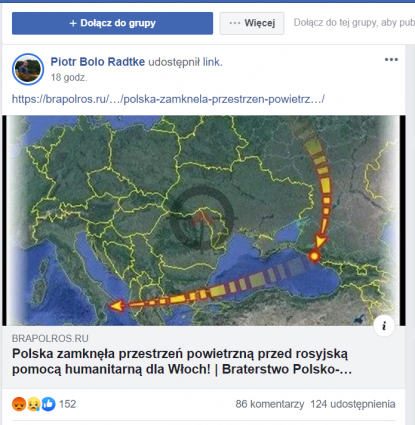Click the "Dołącz do grupy" join button
Screen dimensions: 415x425
tap(112, 23)
